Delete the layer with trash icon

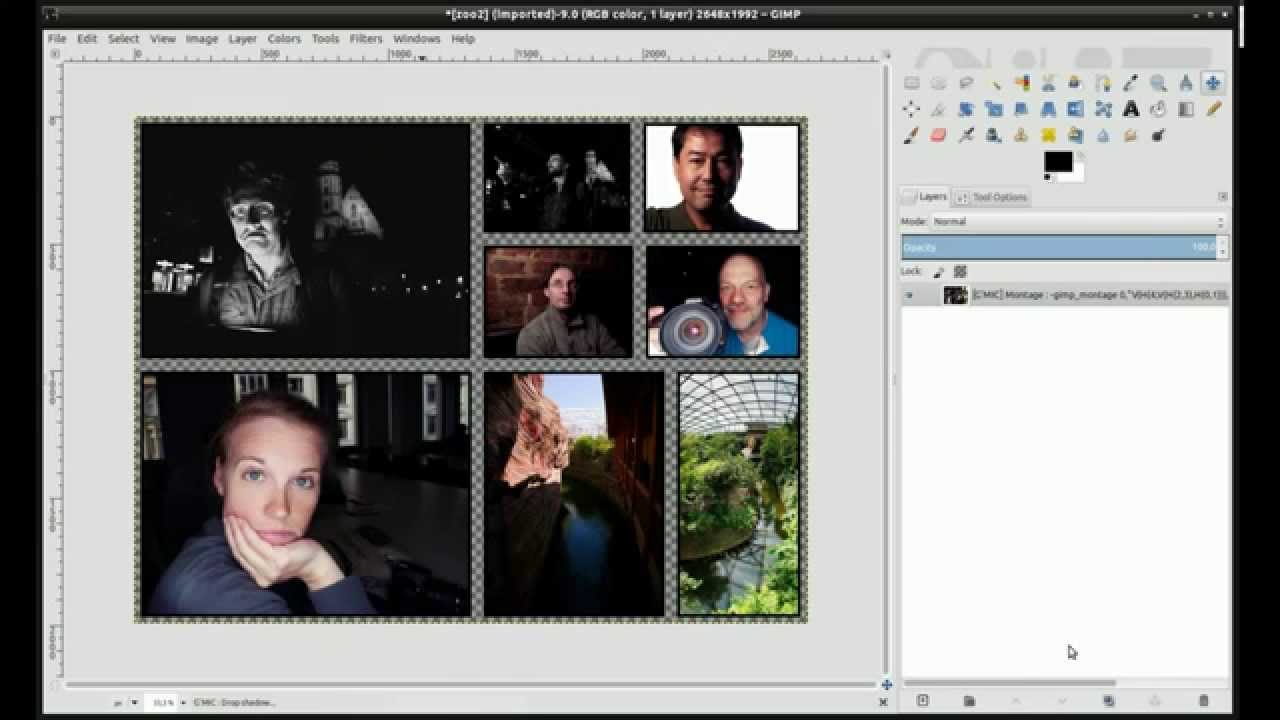[x=1204, y=701]
